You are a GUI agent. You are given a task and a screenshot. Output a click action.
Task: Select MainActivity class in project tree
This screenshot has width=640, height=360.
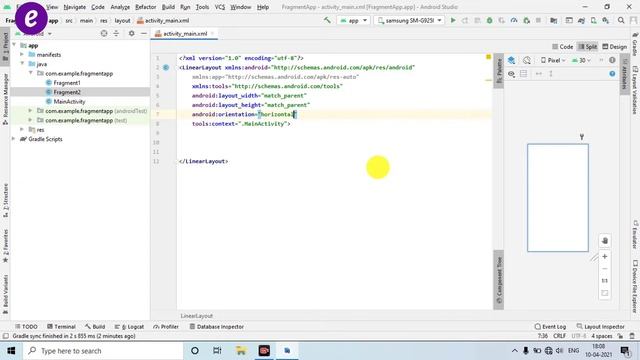pos(69,101)
